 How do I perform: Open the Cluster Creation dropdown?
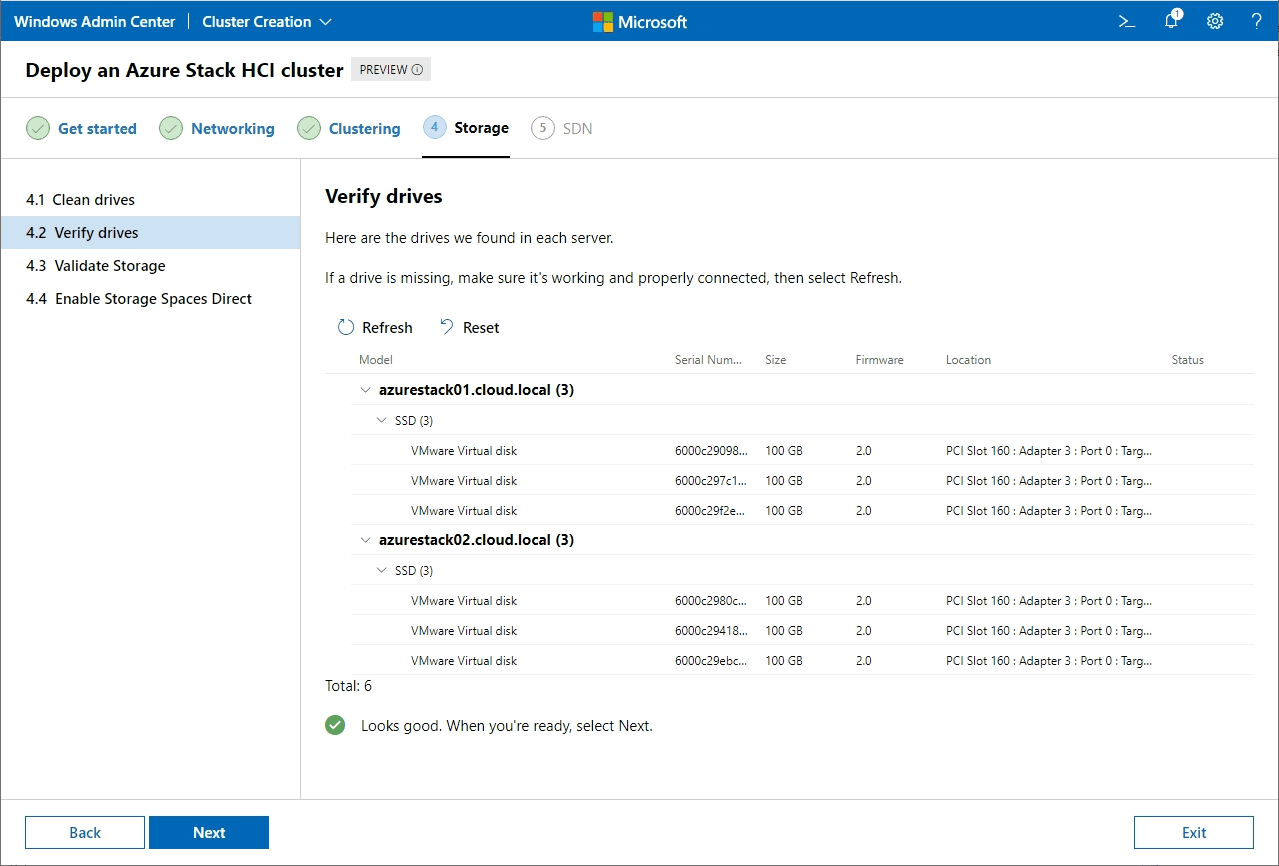pos(267,21)
